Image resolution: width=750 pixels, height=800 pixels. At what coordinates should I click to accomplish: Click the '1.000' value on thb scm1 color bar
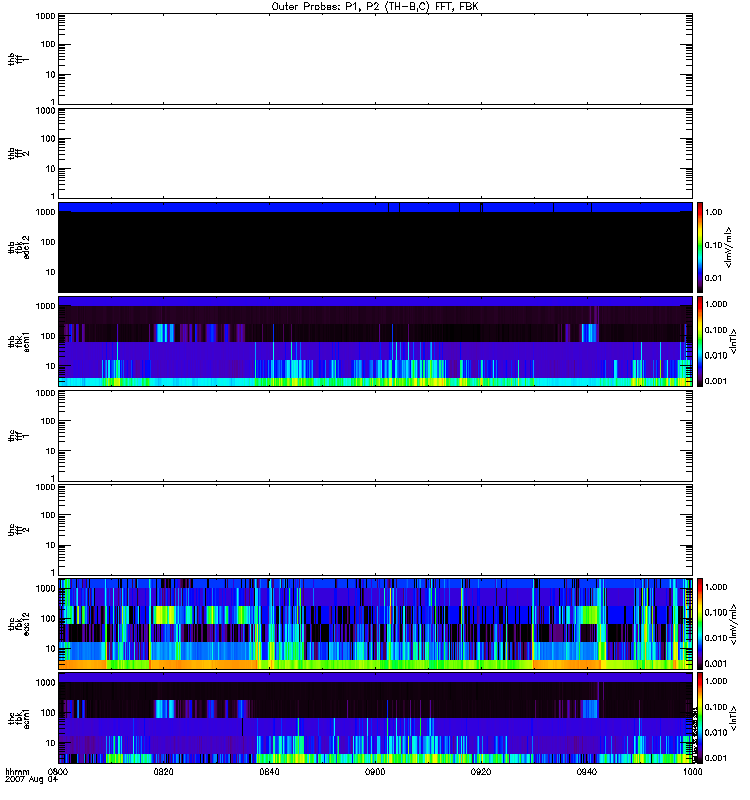coord(716,304)
